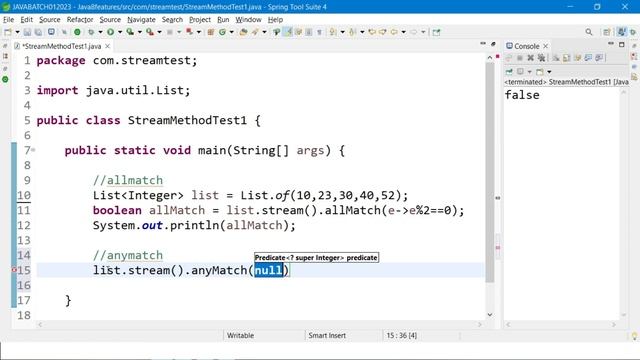Open dropdown arrow next to Coverage icon
This screenshot has width=640, height=360.
point(140,32)
